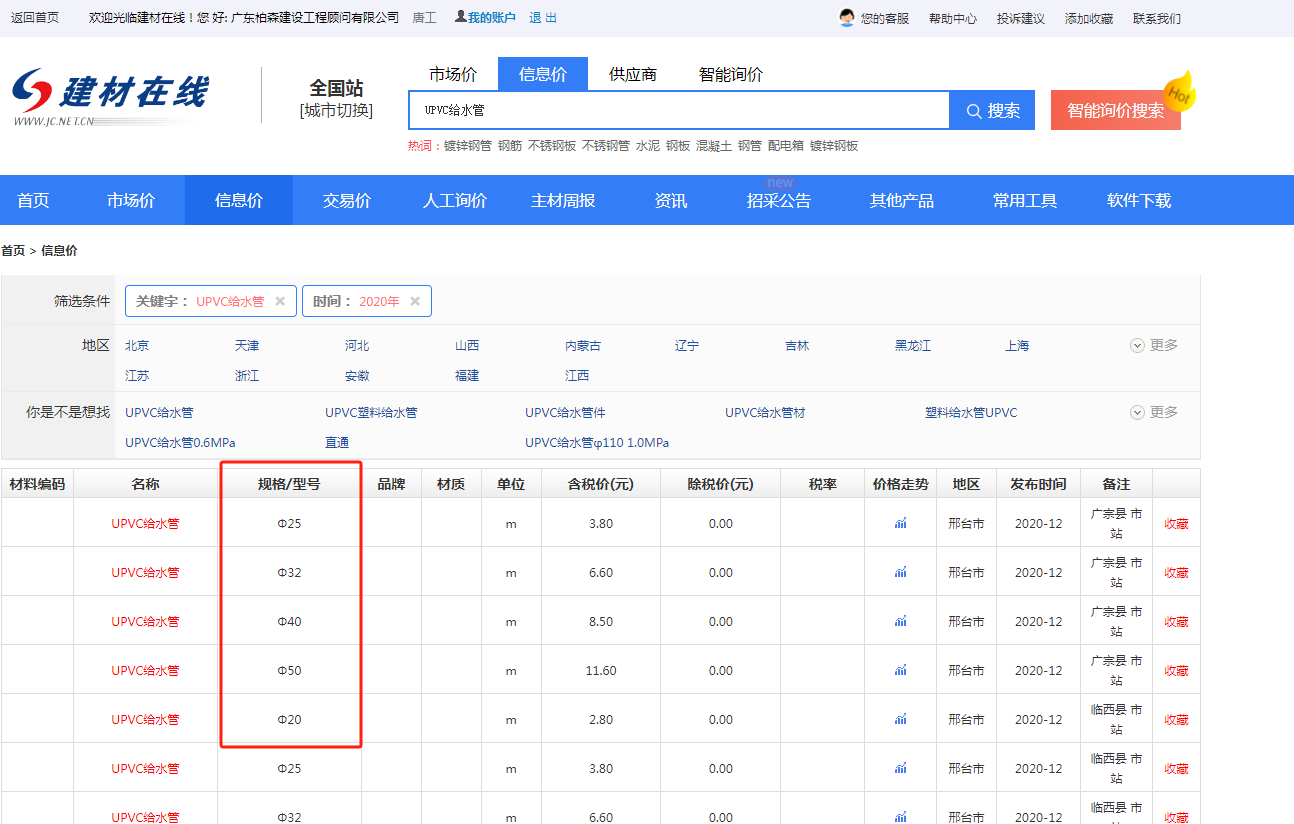Click hot word 镀锌钢管
This screenshot has height=824, width=1294.
point(468,146)
